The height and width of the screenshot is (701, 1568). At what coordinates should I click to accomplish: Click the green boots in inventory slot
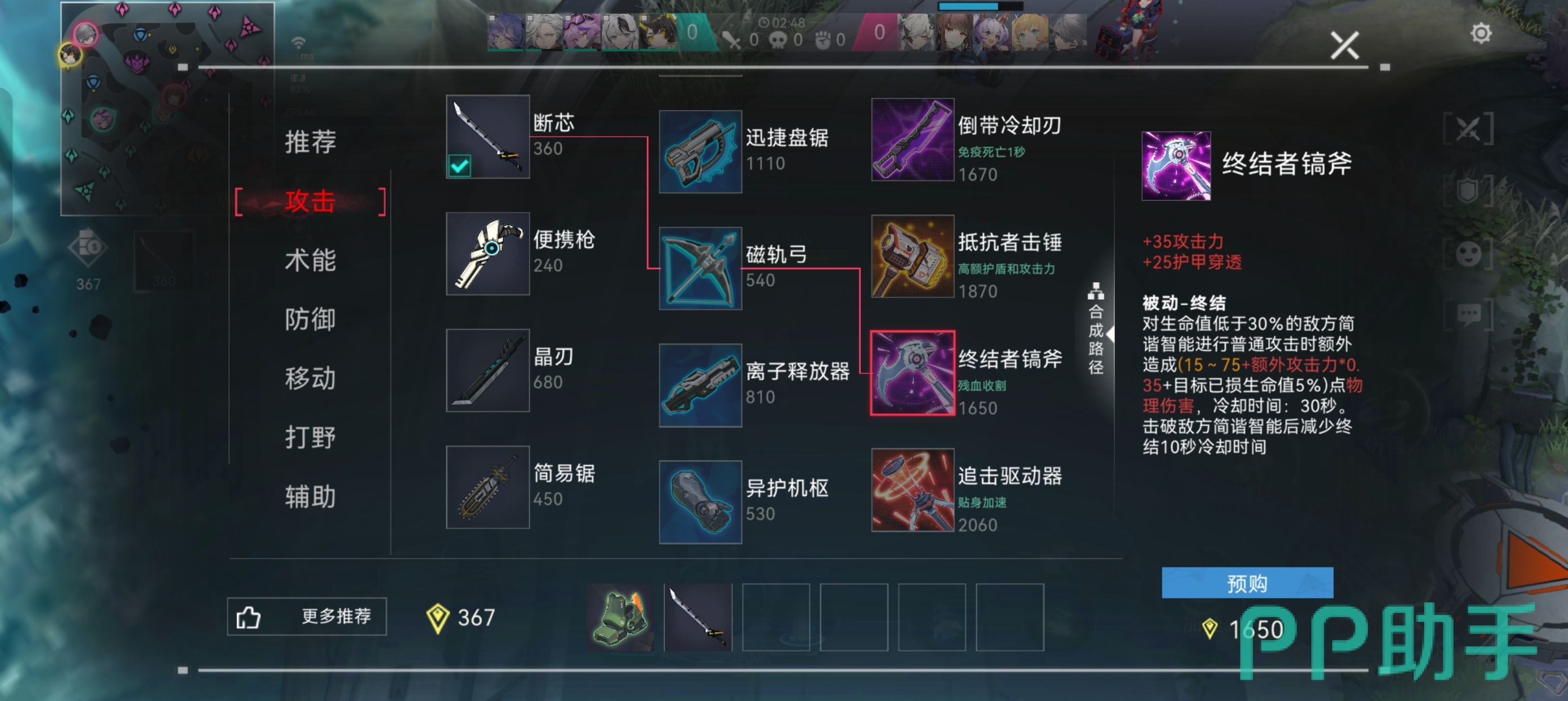pyautogui.click(x=621, y=617)
